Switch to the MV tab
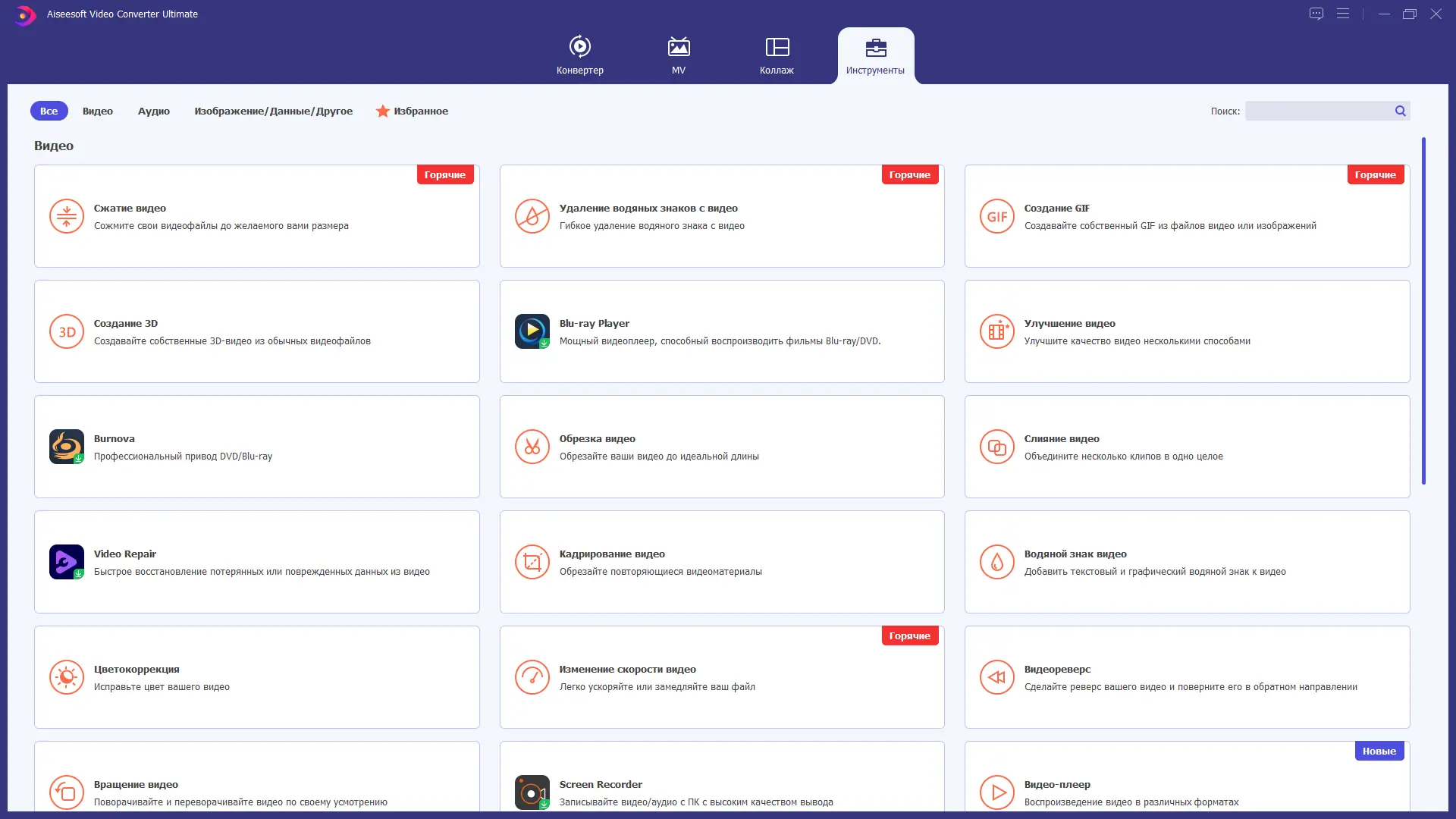1456x819 pixels. 679,55
